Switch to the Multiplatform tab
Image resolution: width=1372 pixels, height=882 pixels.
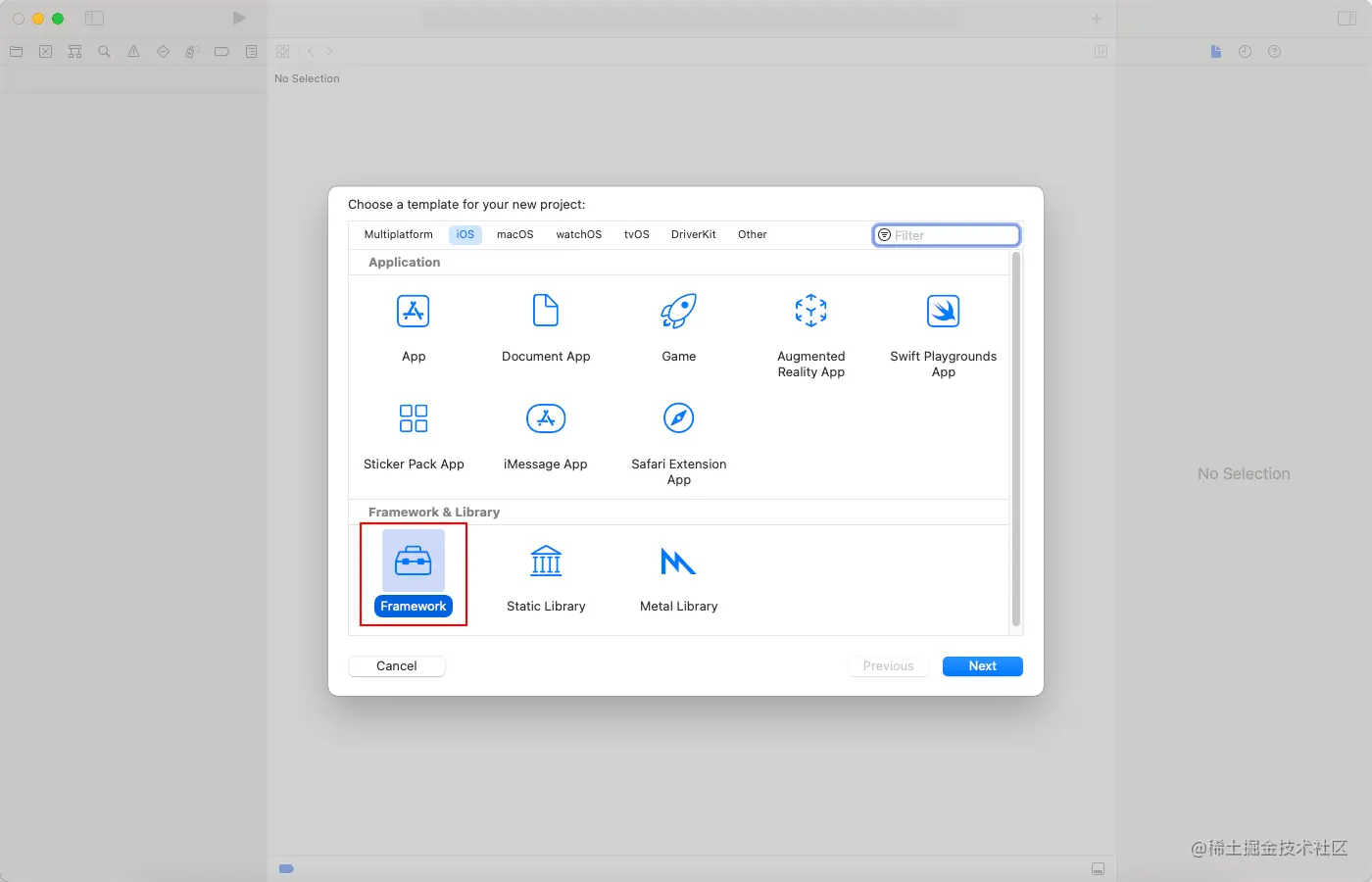[398, 235]
